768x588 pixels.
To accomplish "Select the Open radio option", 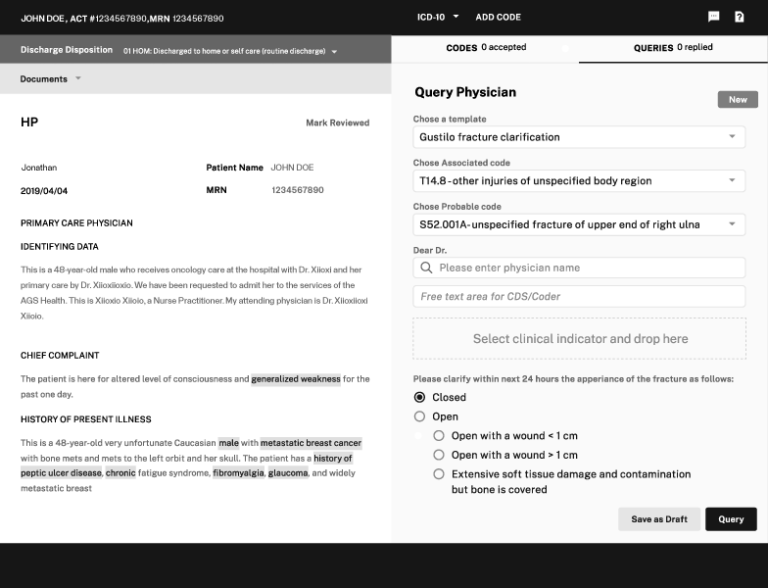I will (x=420, y=417).
